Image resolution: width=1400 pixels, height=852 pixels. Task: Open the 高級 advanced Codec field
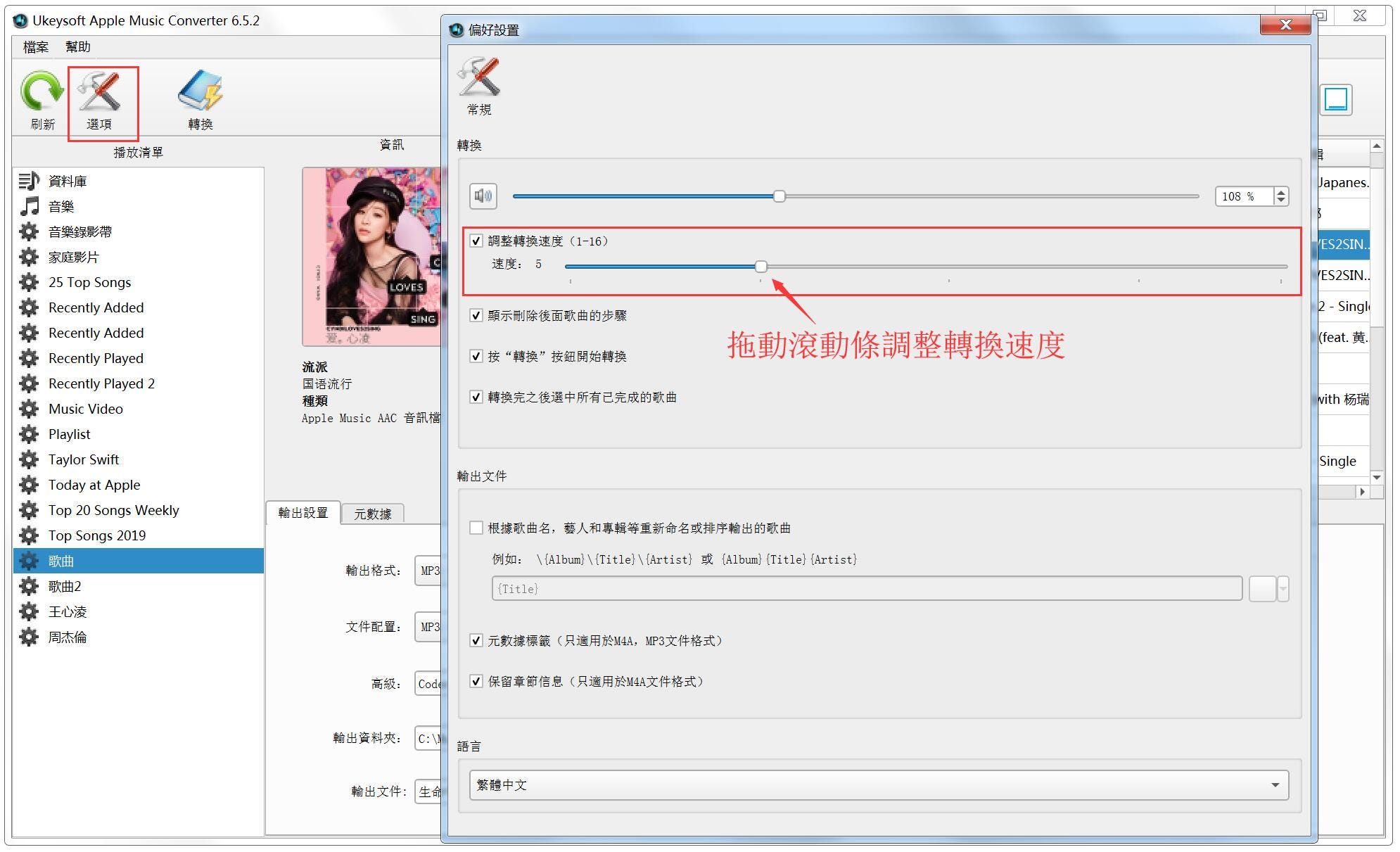click(x=428, y=683)
